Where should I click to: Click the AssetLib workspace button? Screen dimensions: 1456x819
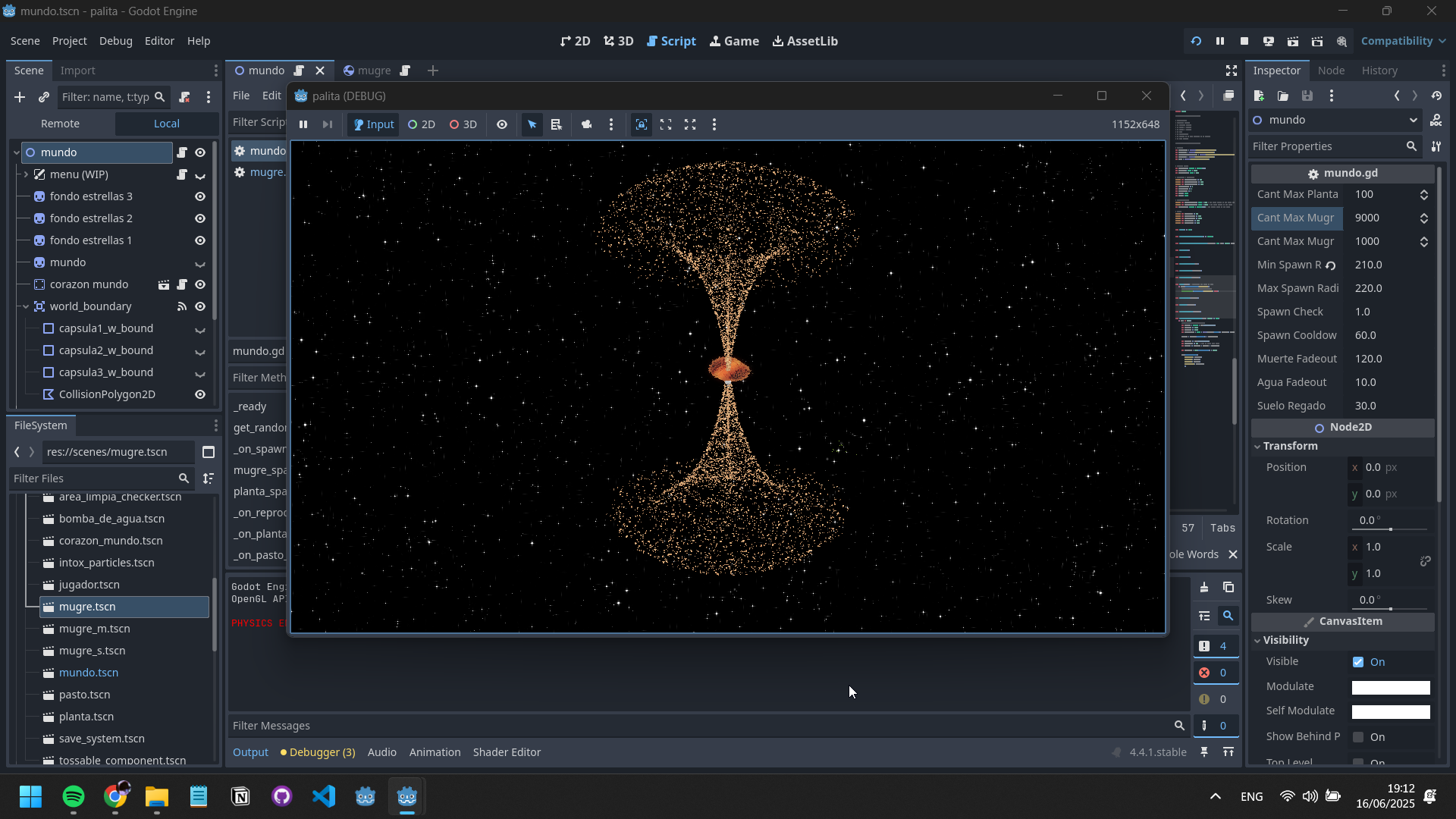pos(805,41)
